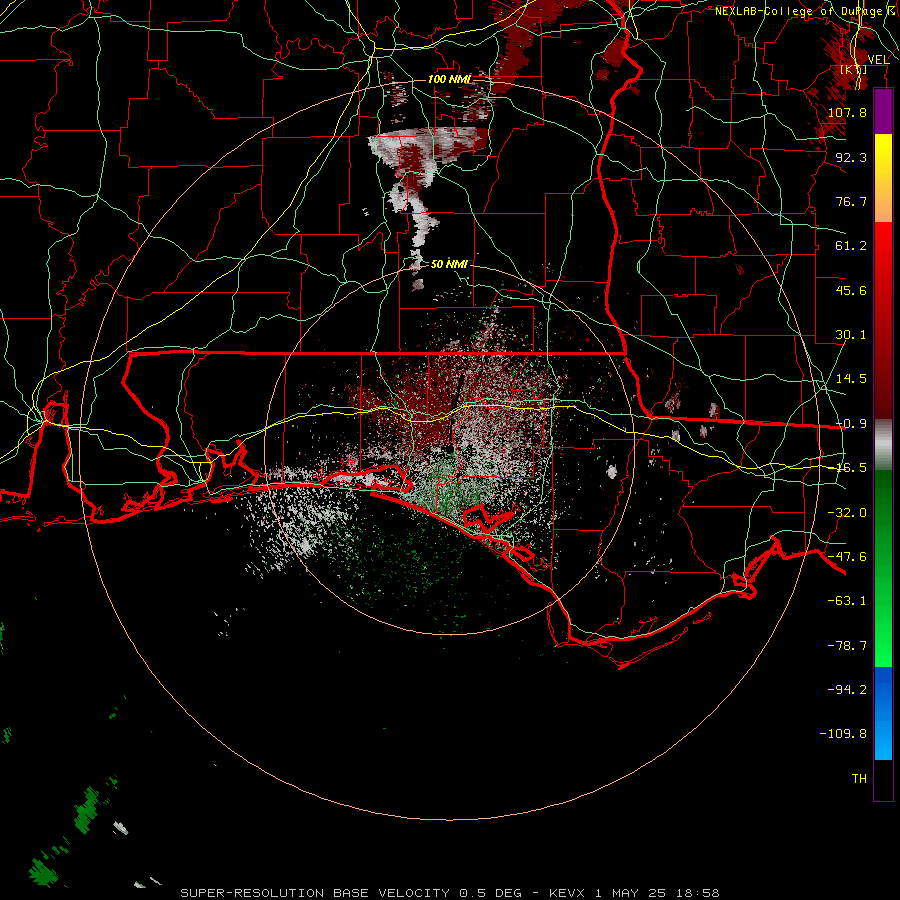The width and height of the screenshot is (900, 900).
Task: Click the 14.5 value on velocity scale
Action: pyautogui.click(x=851, y=379)
